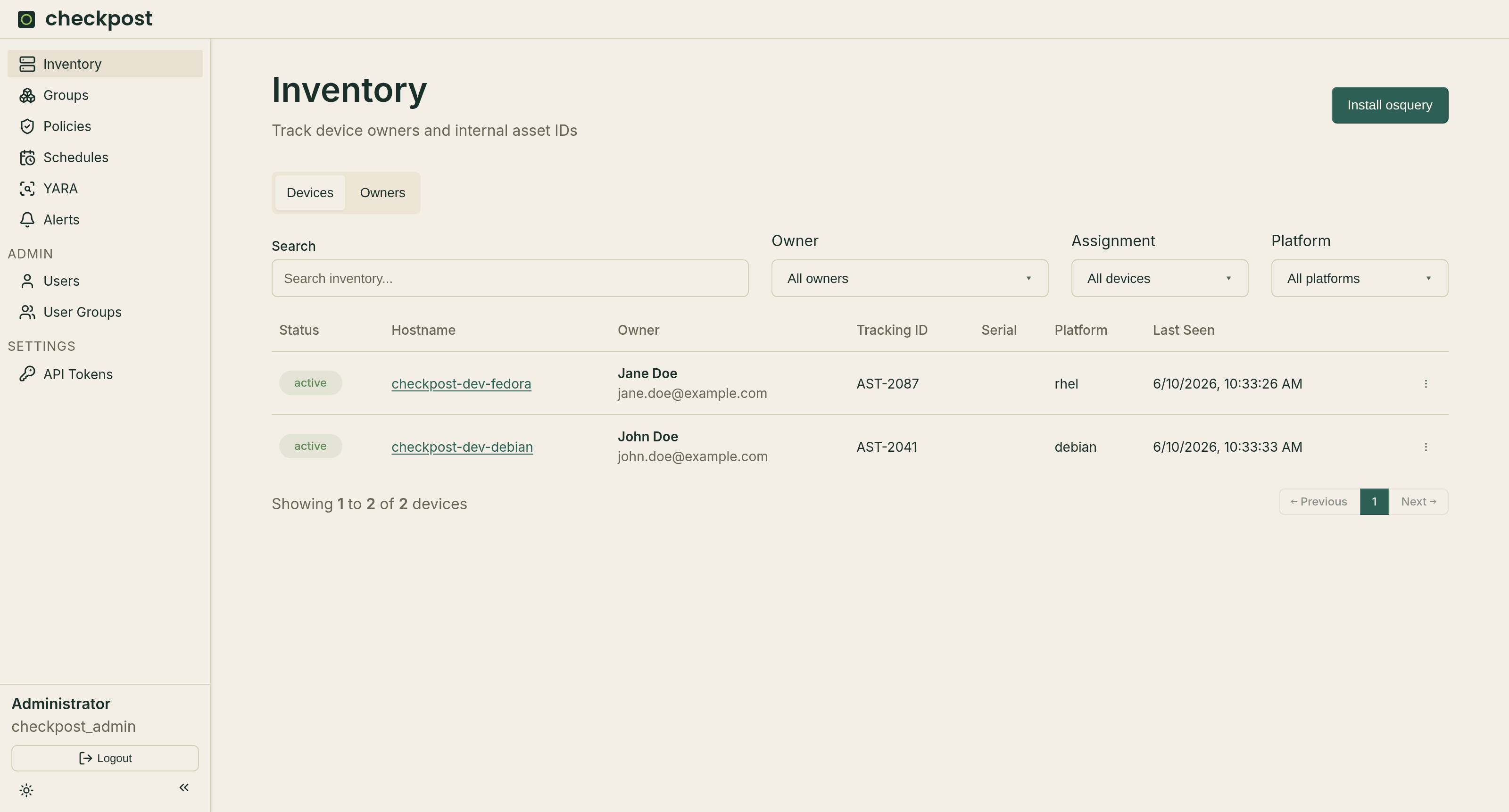The image size is (1509, 812).
Task: Click the Previous pagination button
Action: pos(1319,502)
